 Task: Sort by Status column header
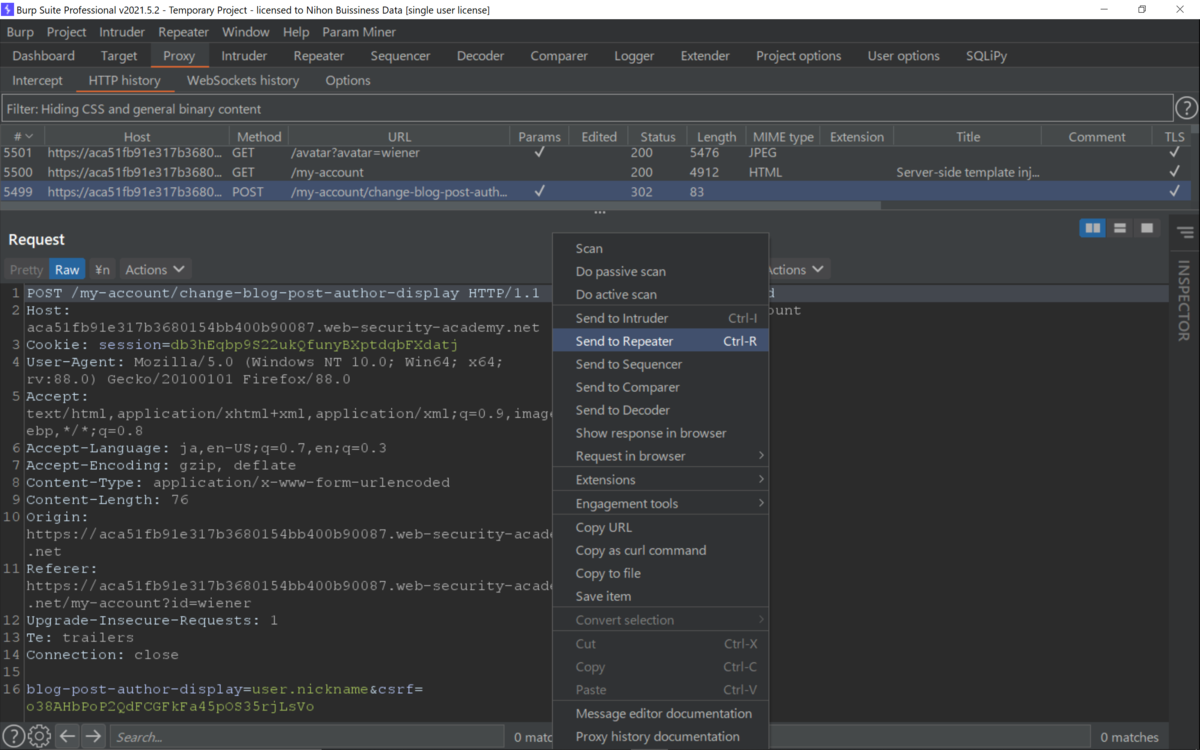click(x=658, y=137)
